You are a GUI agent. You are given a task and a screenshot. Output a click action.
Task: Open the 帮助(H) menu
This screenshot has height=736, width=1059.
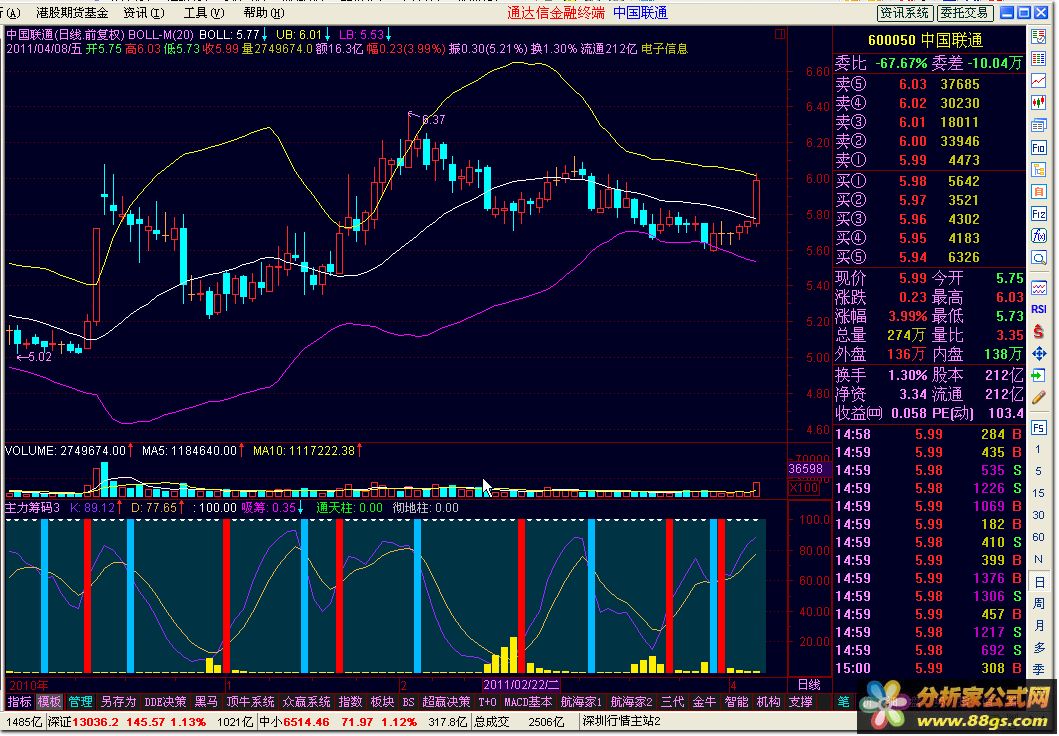click(264, 13)
